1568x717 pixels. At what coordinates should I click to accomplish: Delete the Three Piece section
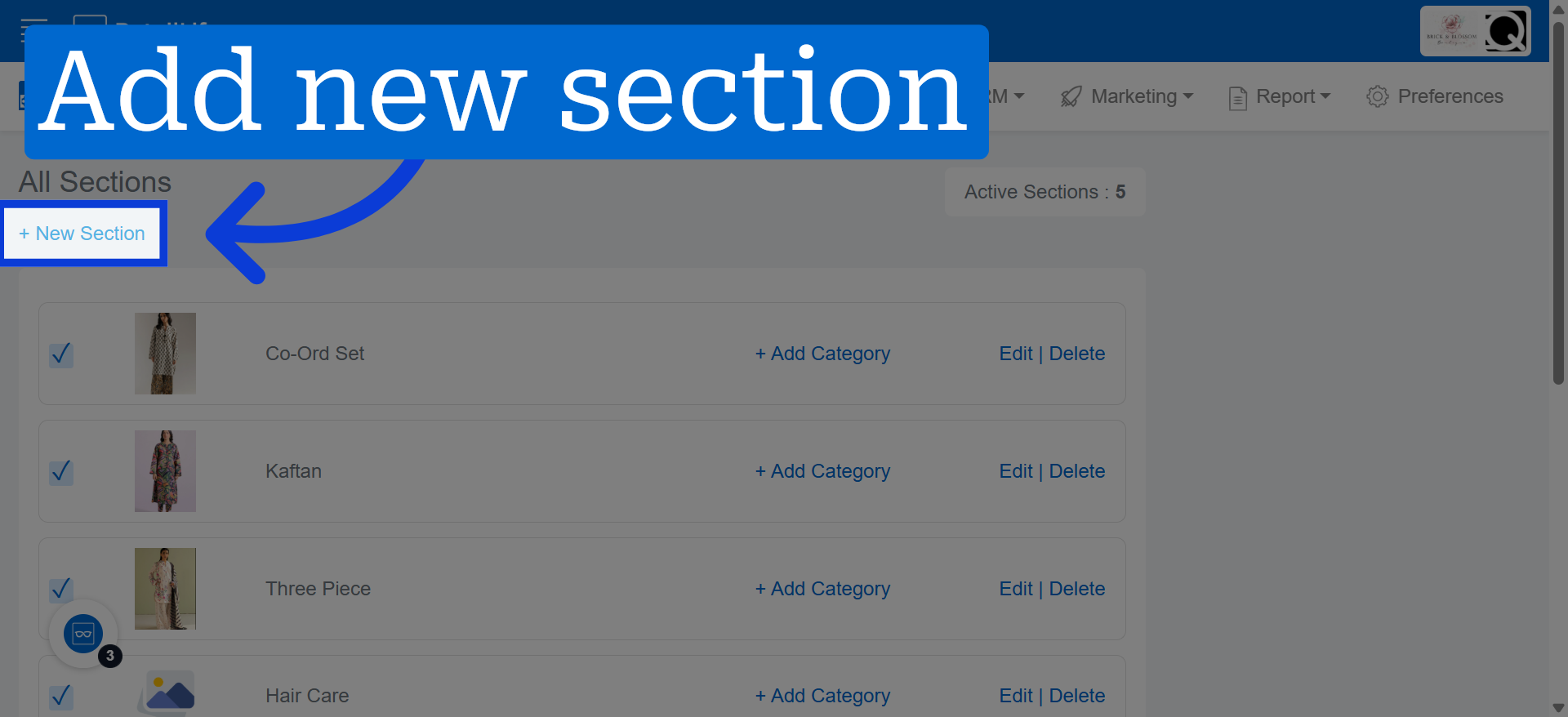(1077, 589)
